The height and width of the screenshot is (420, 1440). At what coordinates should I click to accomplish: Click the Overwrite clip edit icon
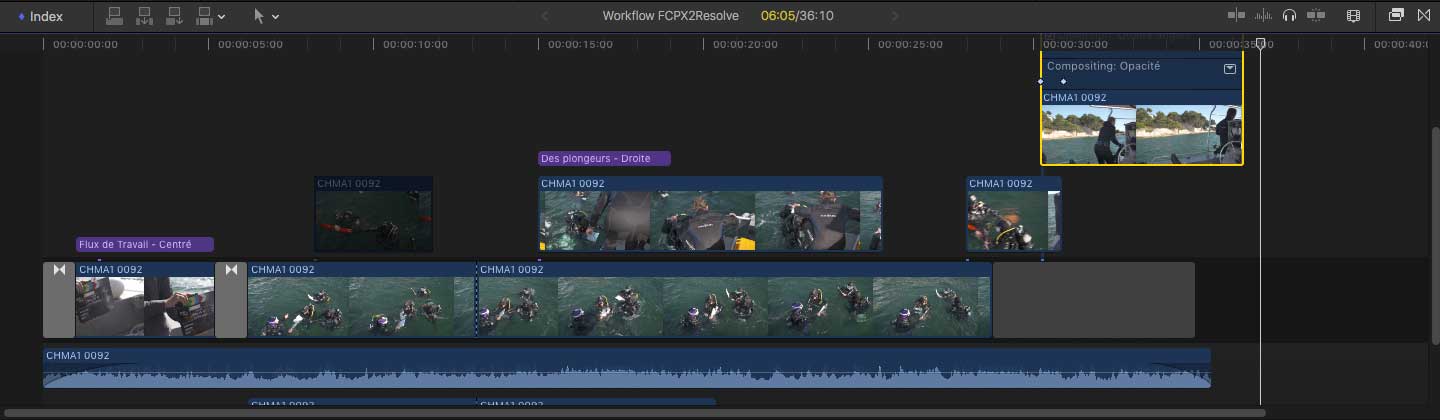(205, 16)
